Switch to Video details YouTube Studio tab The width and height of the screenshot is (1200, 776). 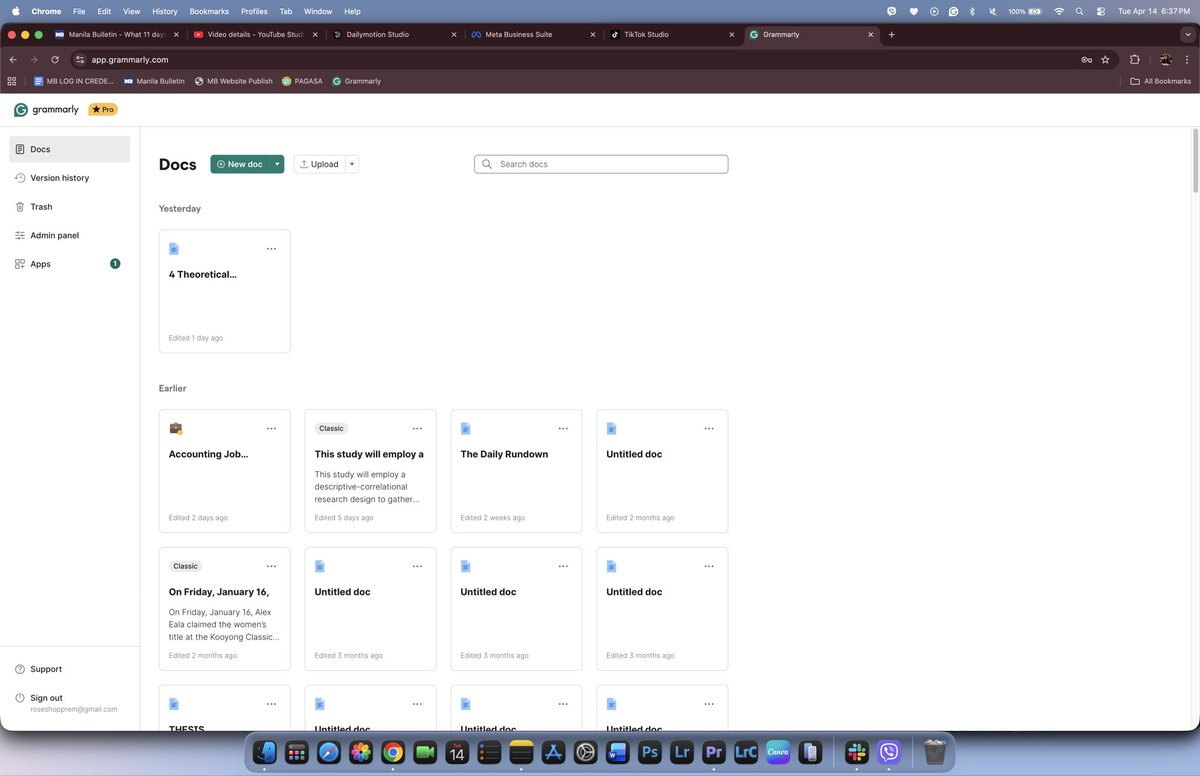tap(256, 34)
